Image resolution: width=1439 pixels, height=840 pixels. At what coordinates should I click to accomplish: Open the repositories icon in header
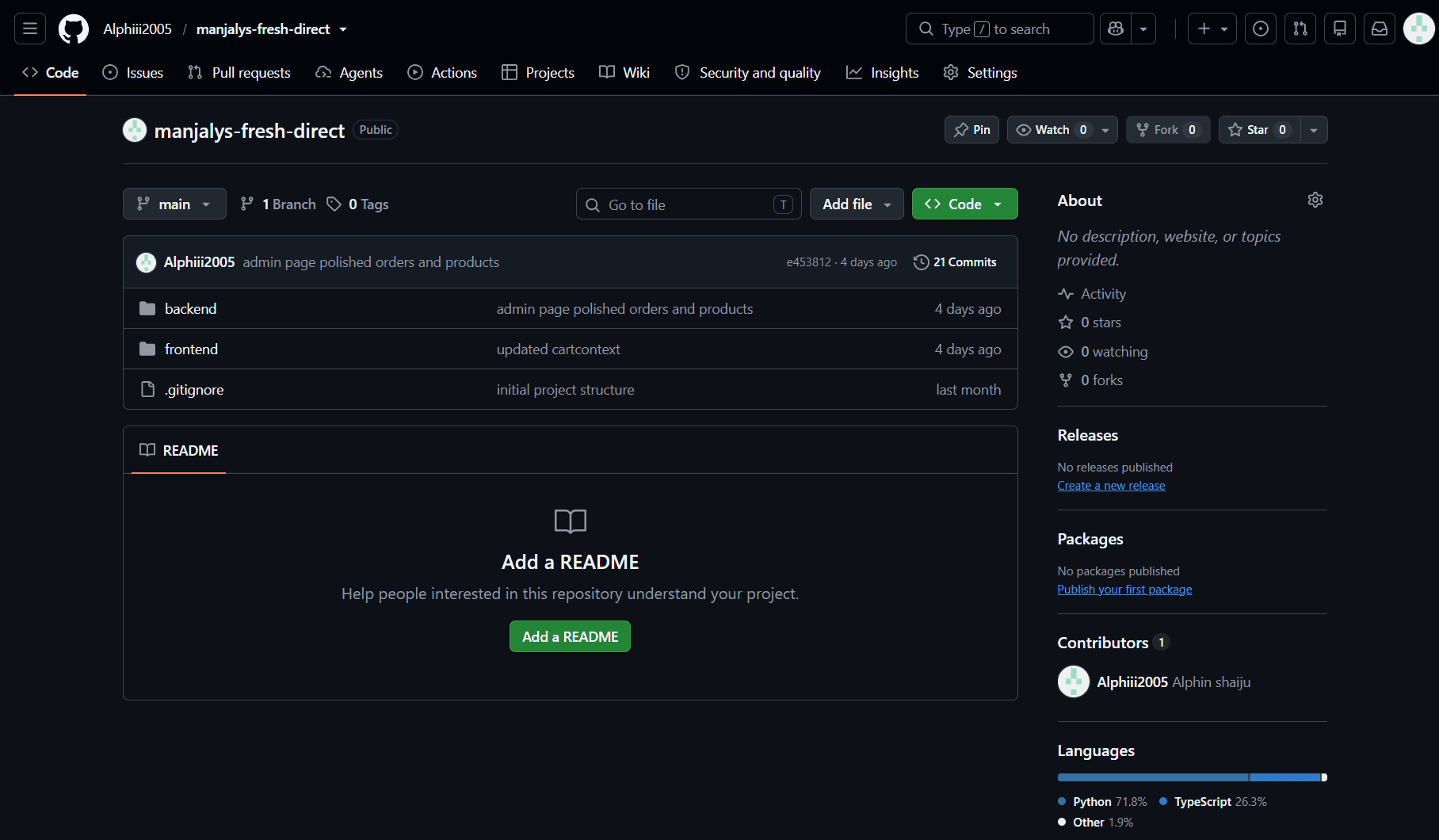[x=1340, y=29]
